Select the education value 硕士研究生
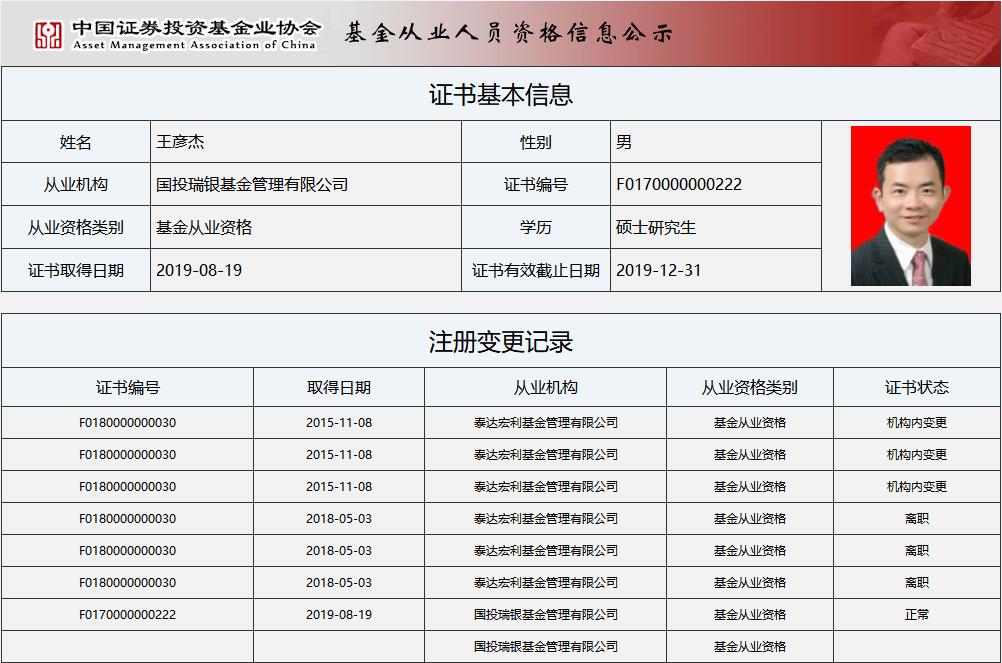 656,227
